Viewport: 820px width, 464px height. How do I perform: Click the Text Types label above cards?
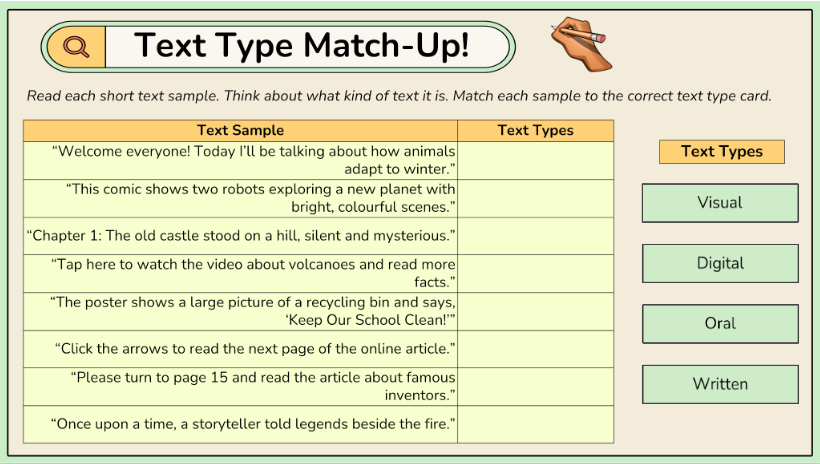(721, 152)
